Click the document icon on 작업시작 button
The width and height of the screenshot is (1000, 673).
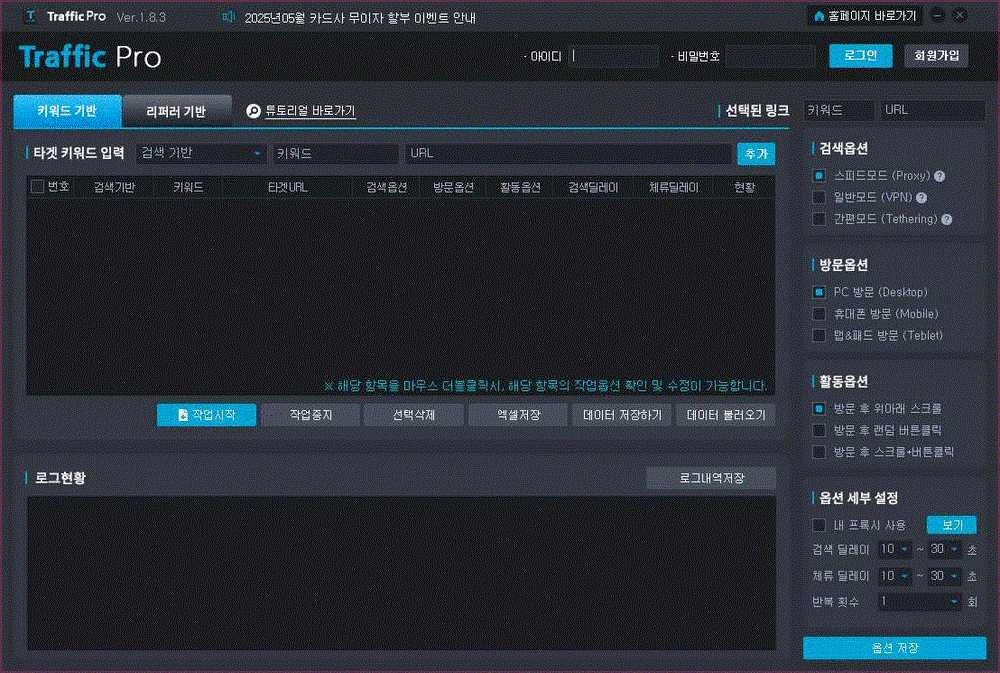pos(183,415)
